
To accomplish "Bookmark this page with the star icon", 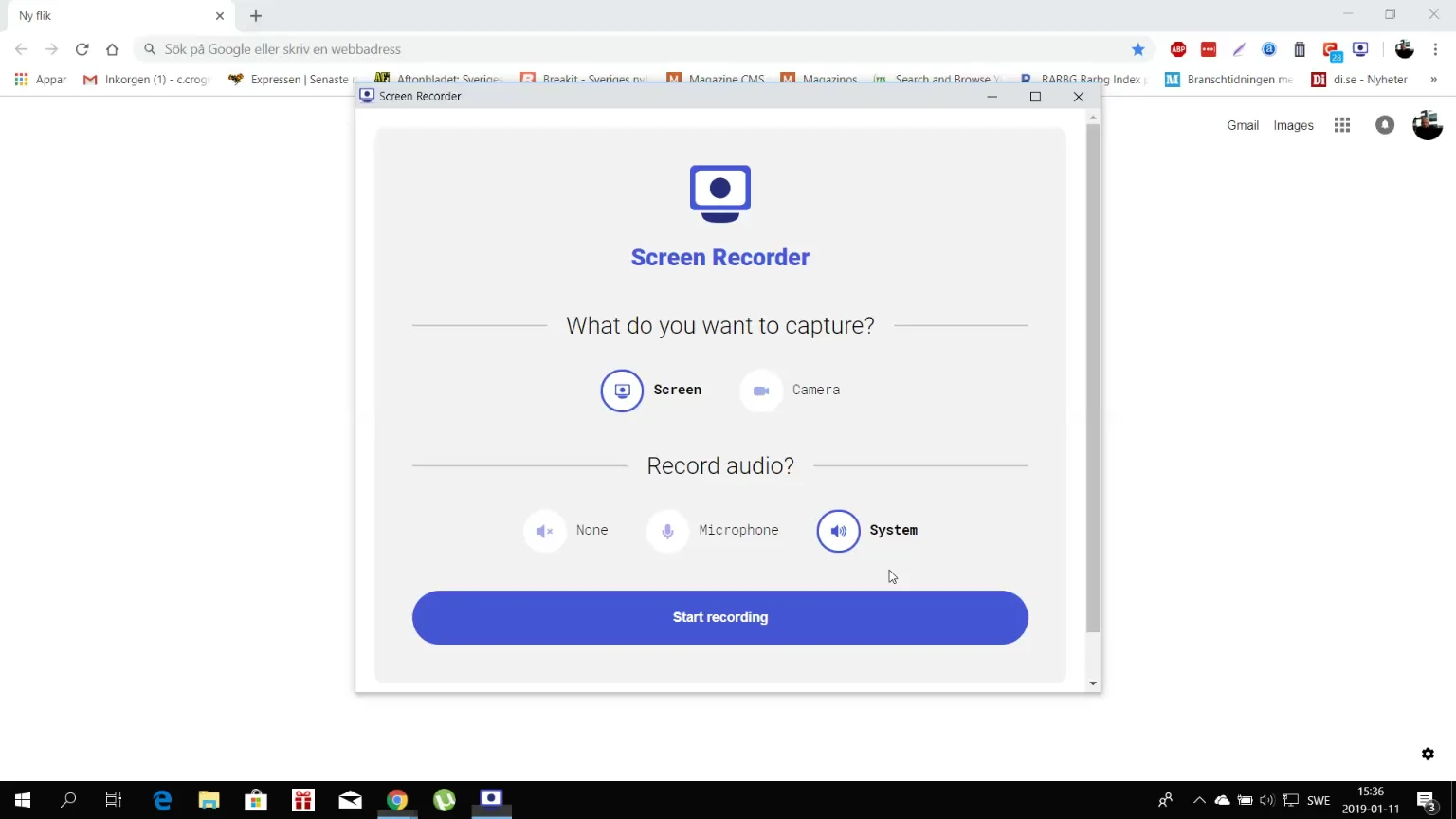I will coord(1138,49).
